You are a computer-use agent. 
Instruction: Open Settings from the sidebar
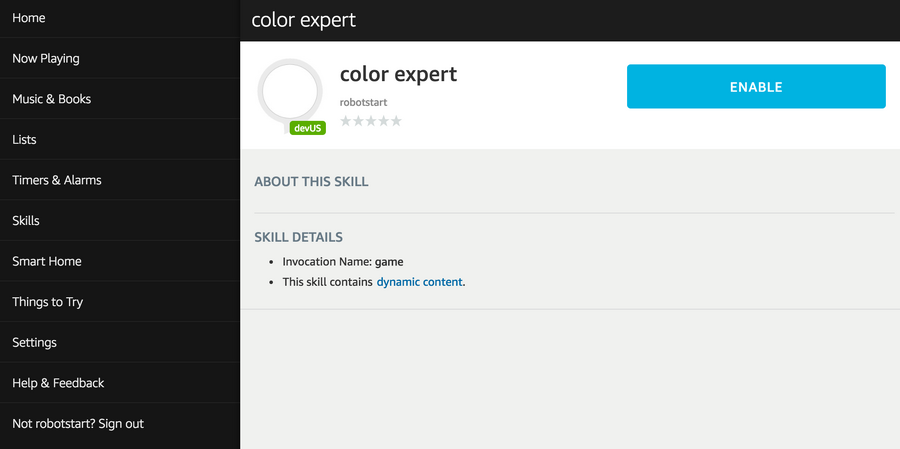34,342
